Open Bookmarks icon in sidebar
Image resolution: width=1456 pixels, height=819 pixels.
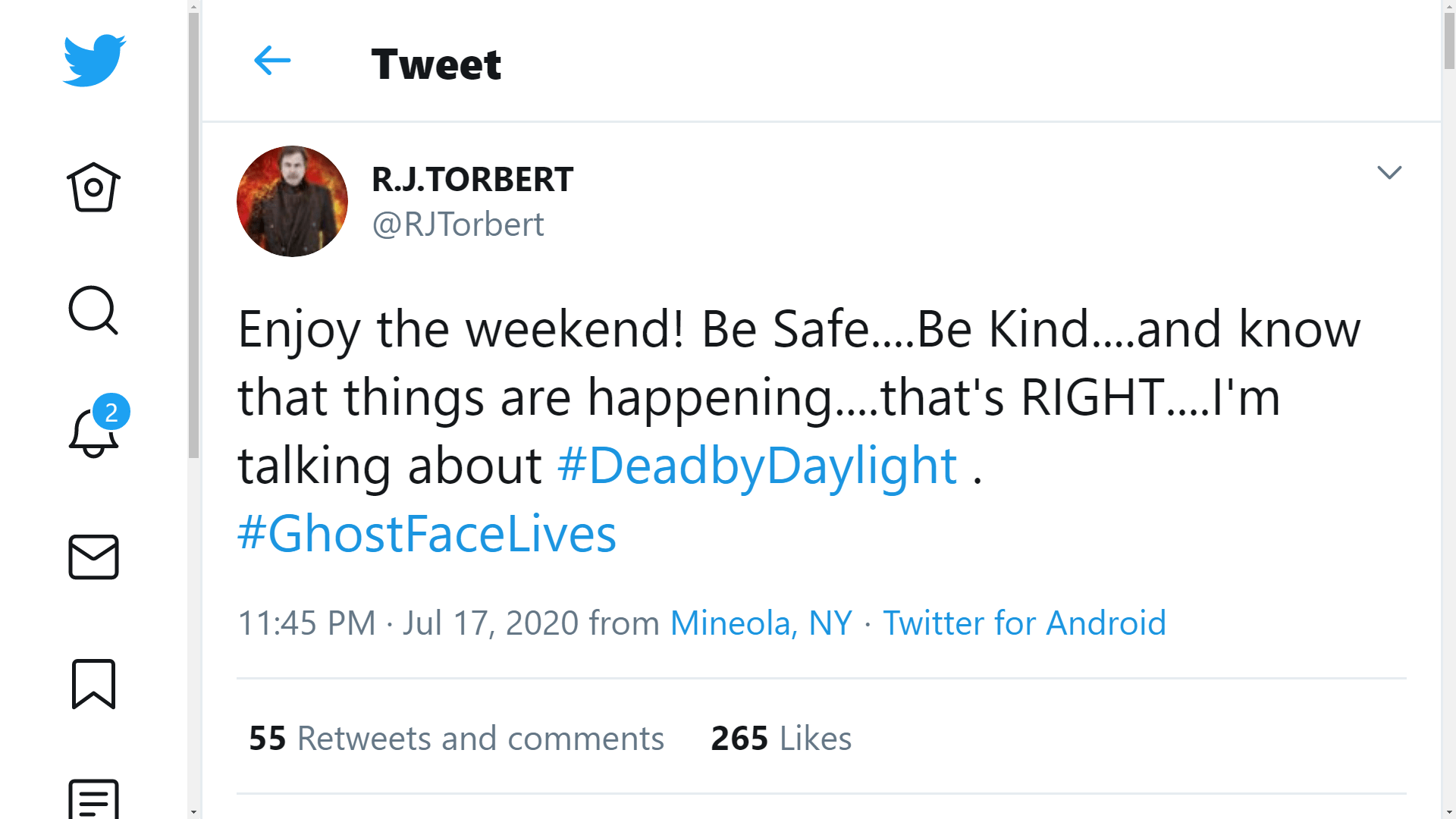(93, 683)
